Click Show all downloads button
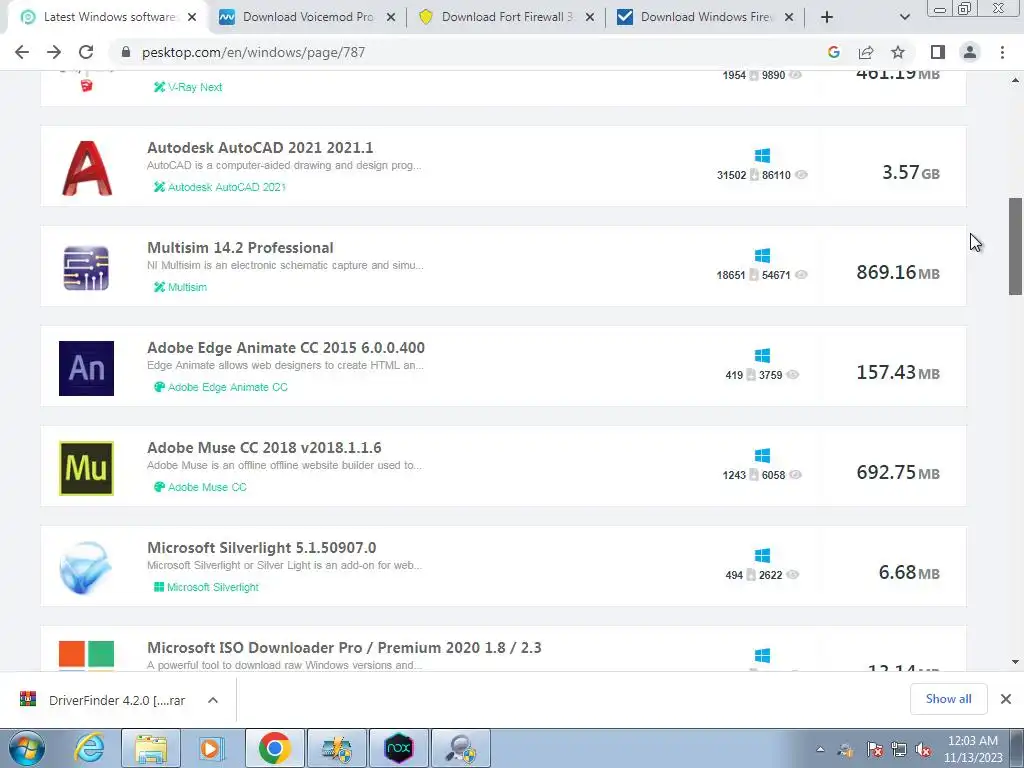The height and width of the screenshot is (768, 1024). tap(948, 699)
